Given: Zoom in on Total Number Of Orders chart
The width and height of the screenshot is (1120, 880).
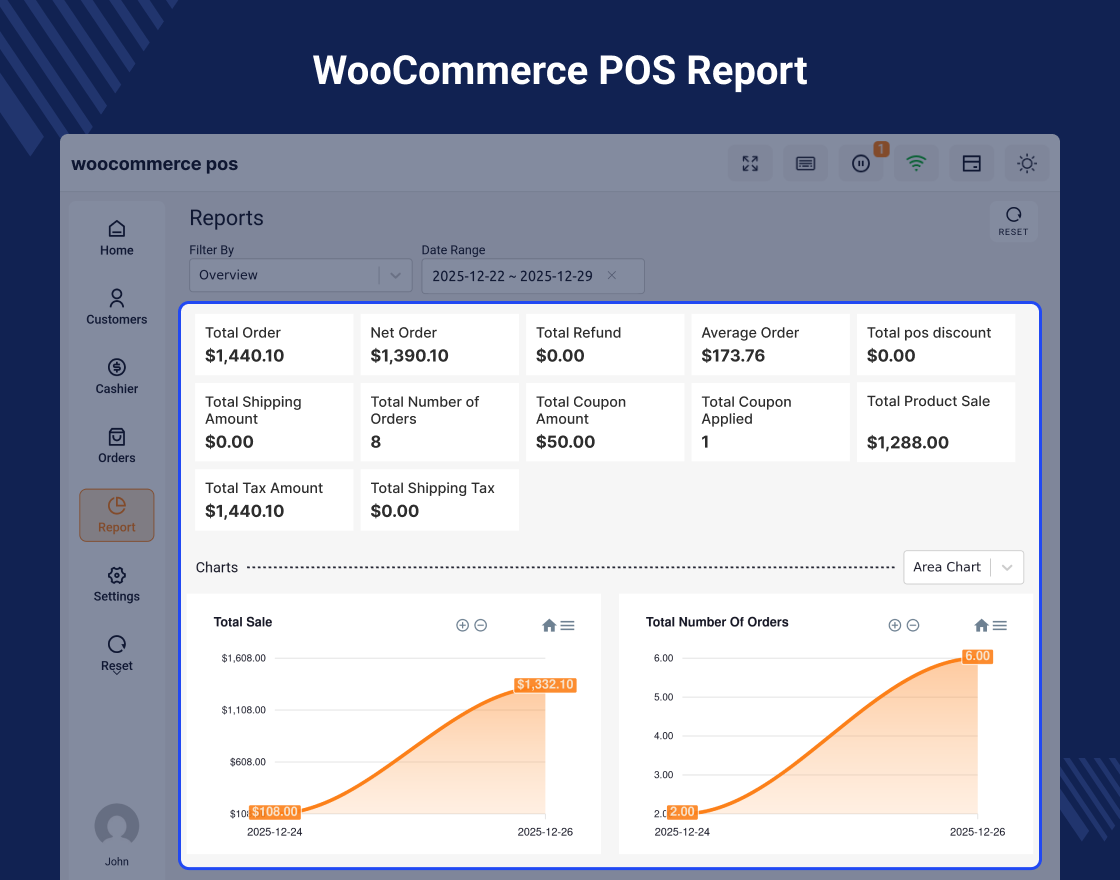Looking at the screenshot, I should (894, 625).
